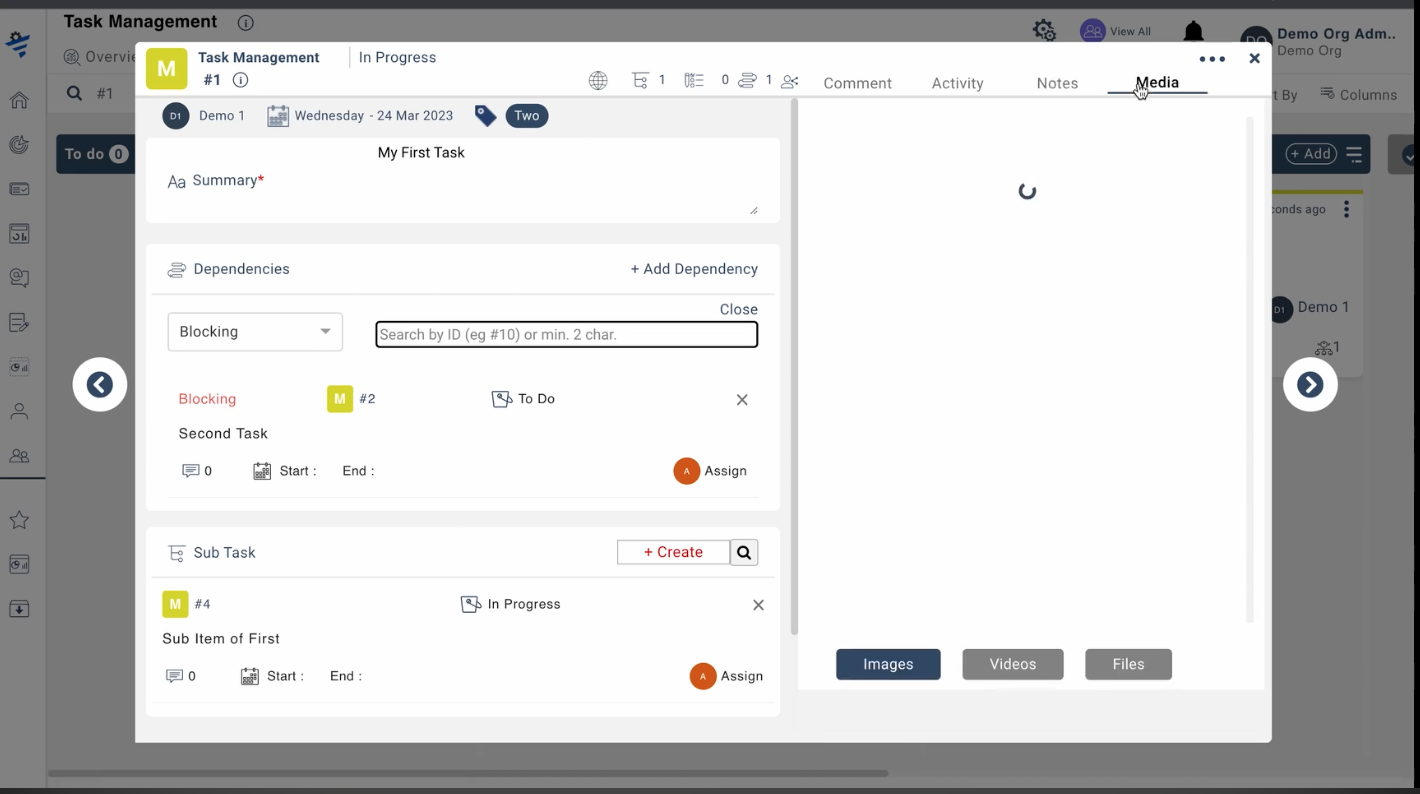Select the Media tab
The height and width of the screenshot is (794, 1420).
click(x=1157, y=83)
